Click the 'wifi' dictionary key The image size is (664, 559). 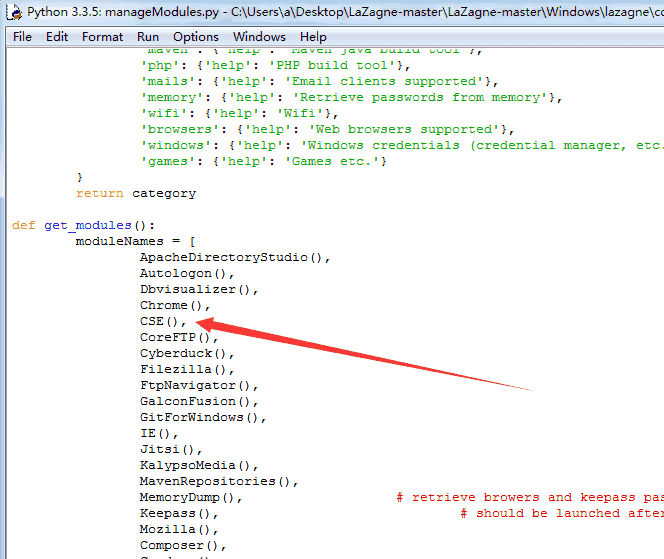[163, 113]
